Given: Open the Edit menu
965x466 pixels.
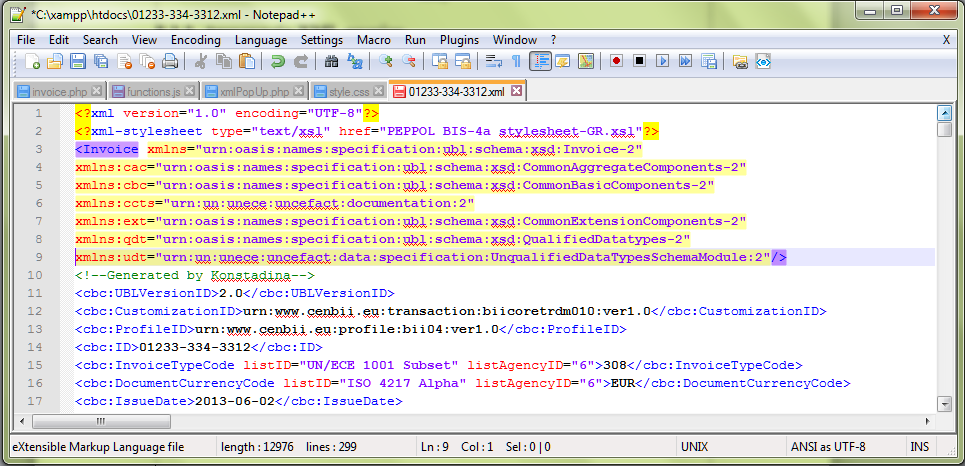Looking at the screenshot, I should click(59, 40).
